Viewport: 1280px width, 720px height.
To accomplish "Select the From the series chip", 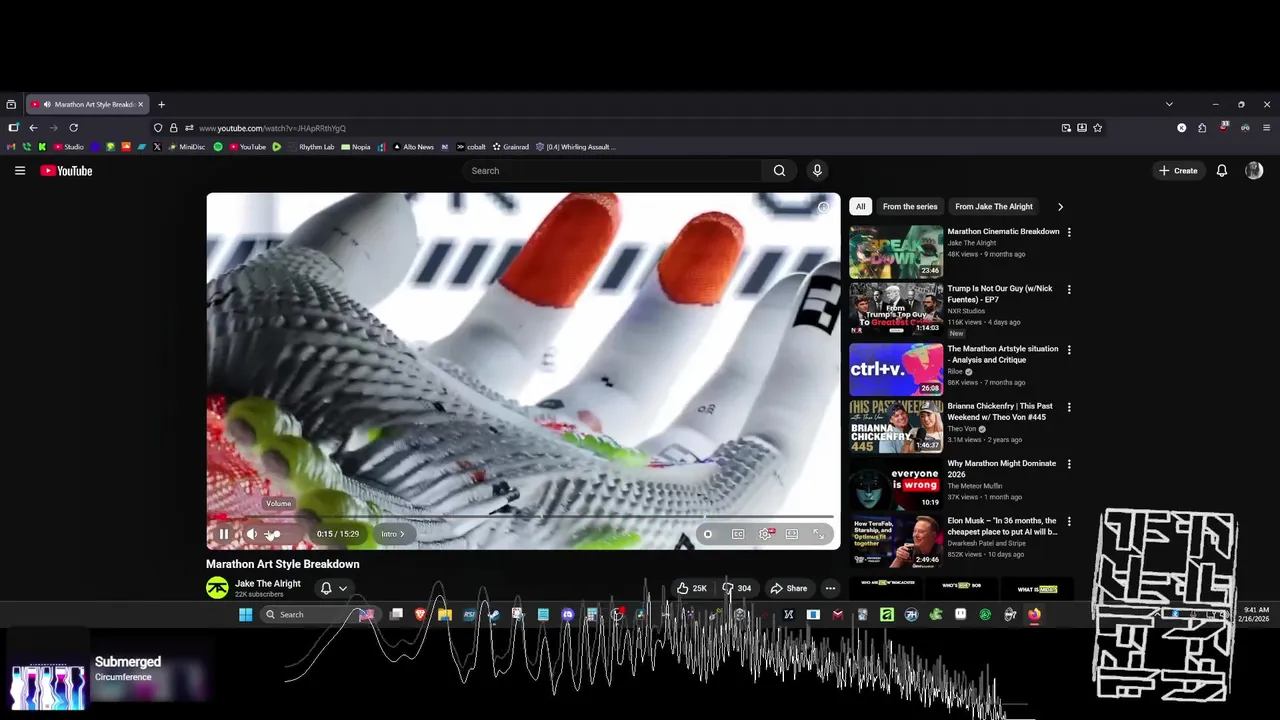I will coord(910,207).
